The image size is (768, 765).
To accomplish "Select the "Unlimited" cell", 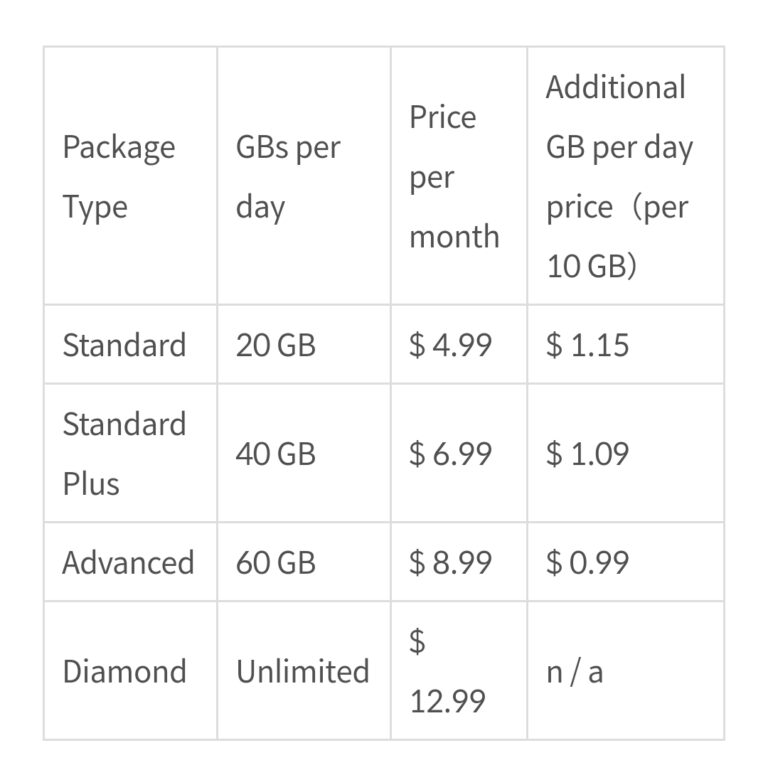I will pyautogui.click(x=302, y=670).
